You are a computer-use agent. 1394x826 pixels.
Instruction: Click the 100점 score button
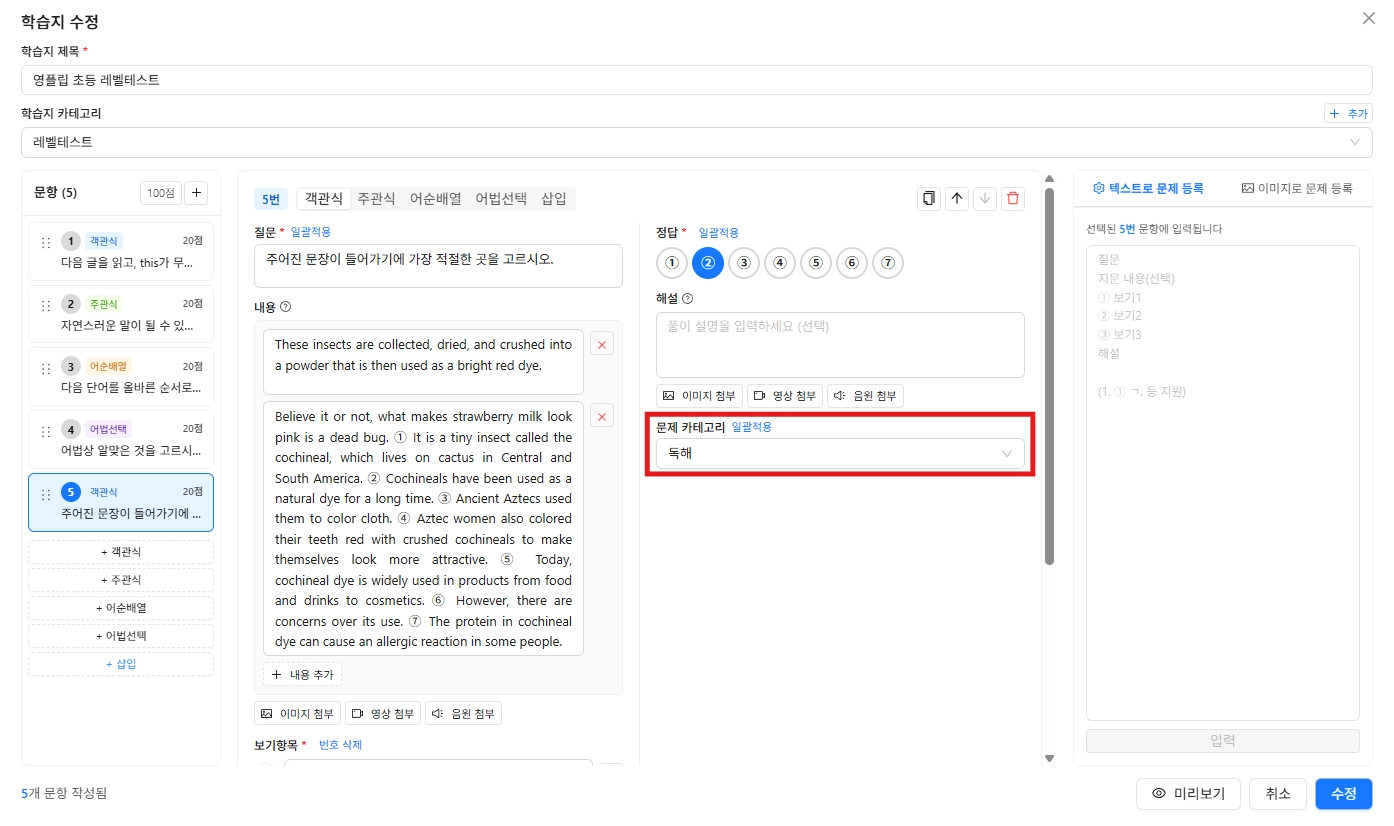[x=160, y=192]
